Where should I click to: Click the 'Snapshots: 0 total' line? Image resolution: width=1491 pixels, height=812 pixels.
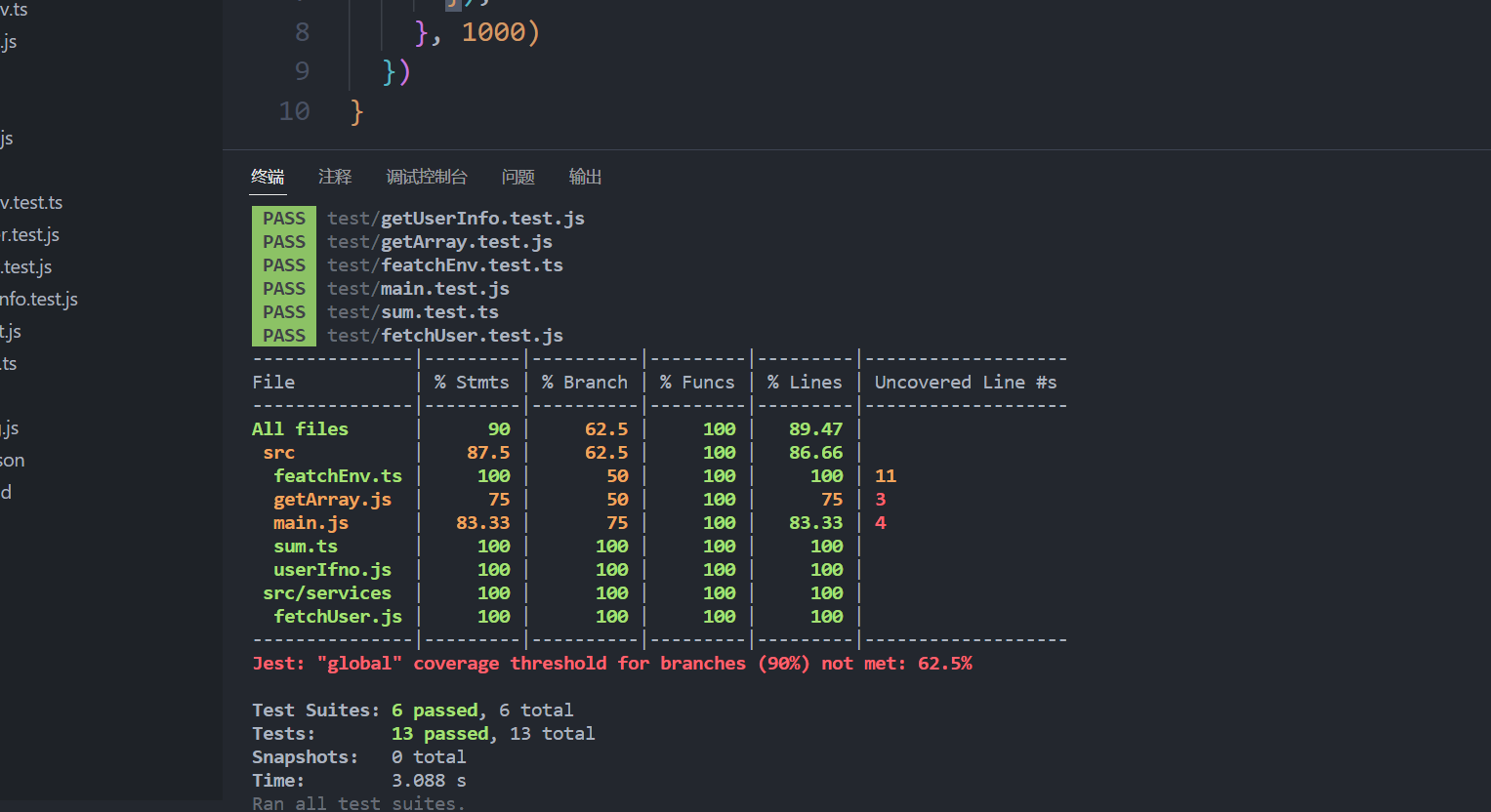pos(359,757)
